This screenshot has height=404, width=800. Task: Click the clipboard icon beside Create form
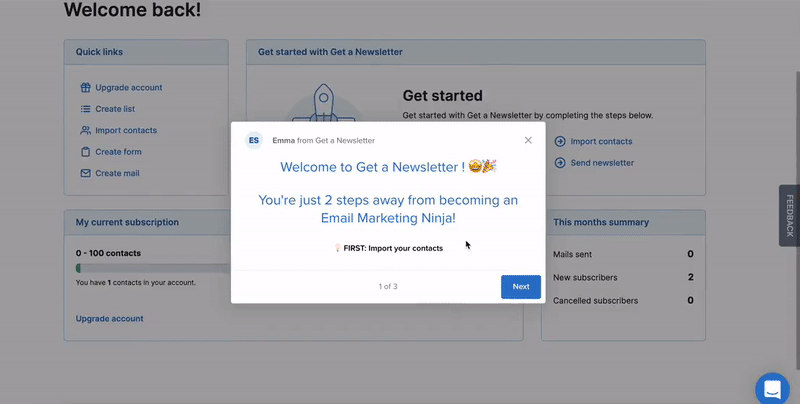pyautogui.click(x=86, y=152)
